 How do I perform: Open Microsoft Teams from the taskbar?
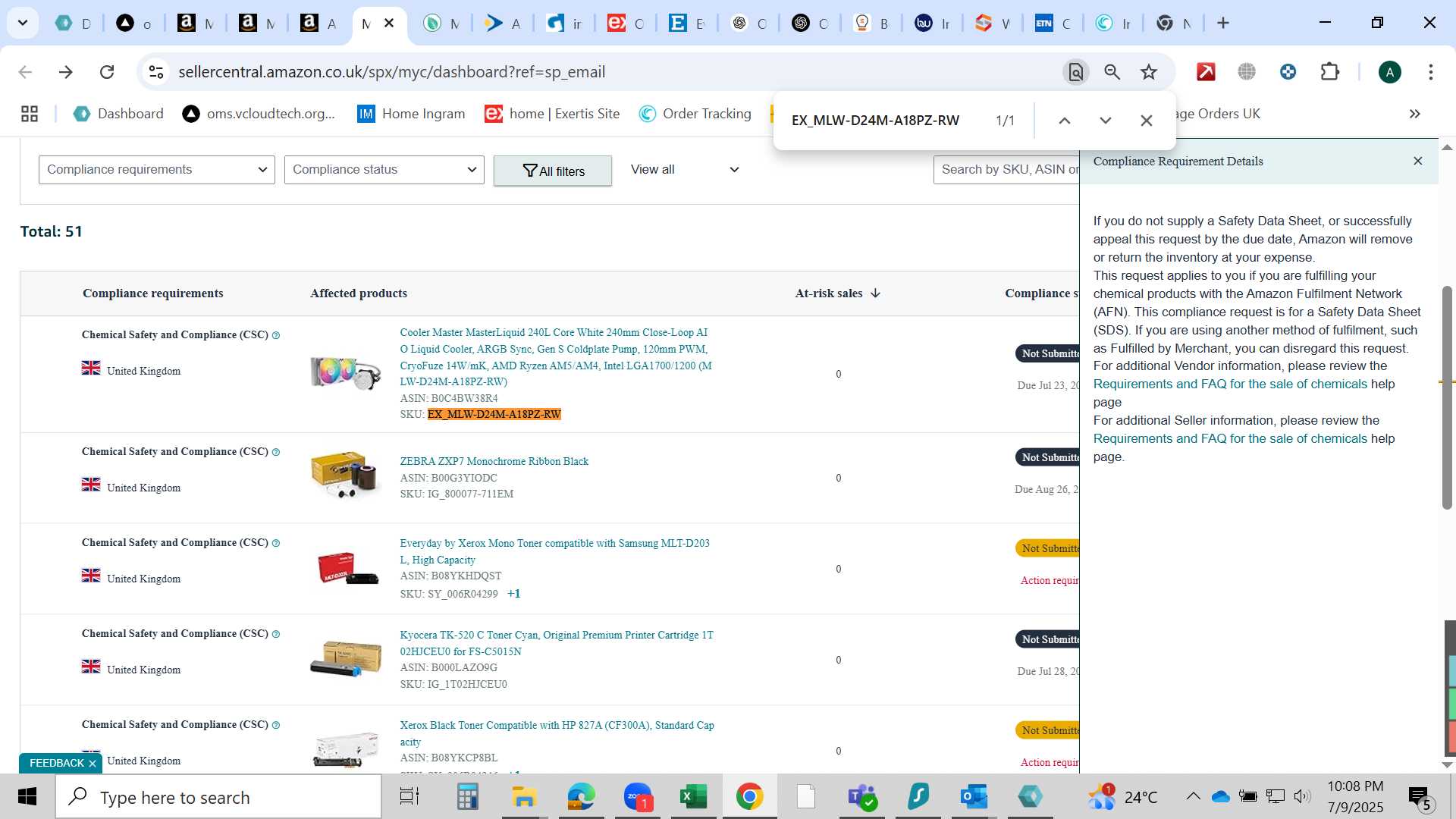[862, 796]
